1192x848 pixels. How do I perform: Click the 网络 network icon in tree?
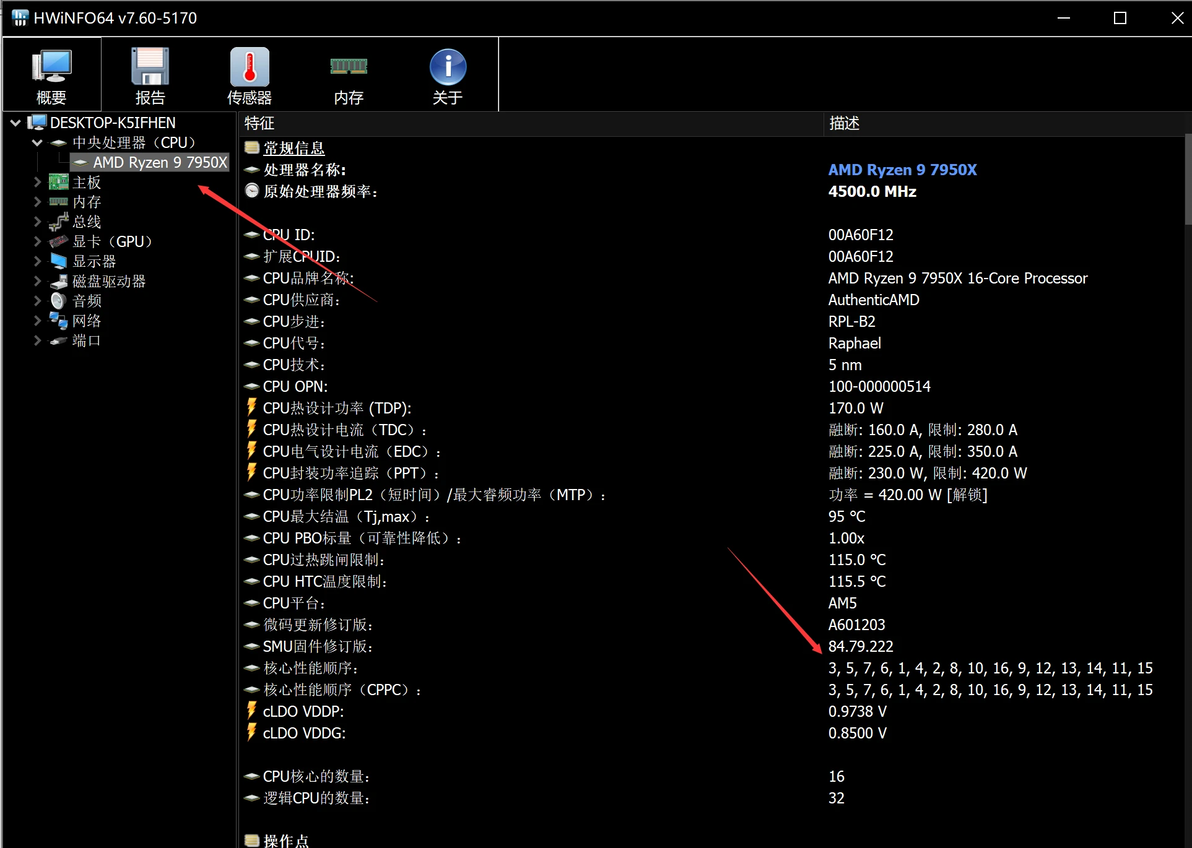click(x=59, y=320)
